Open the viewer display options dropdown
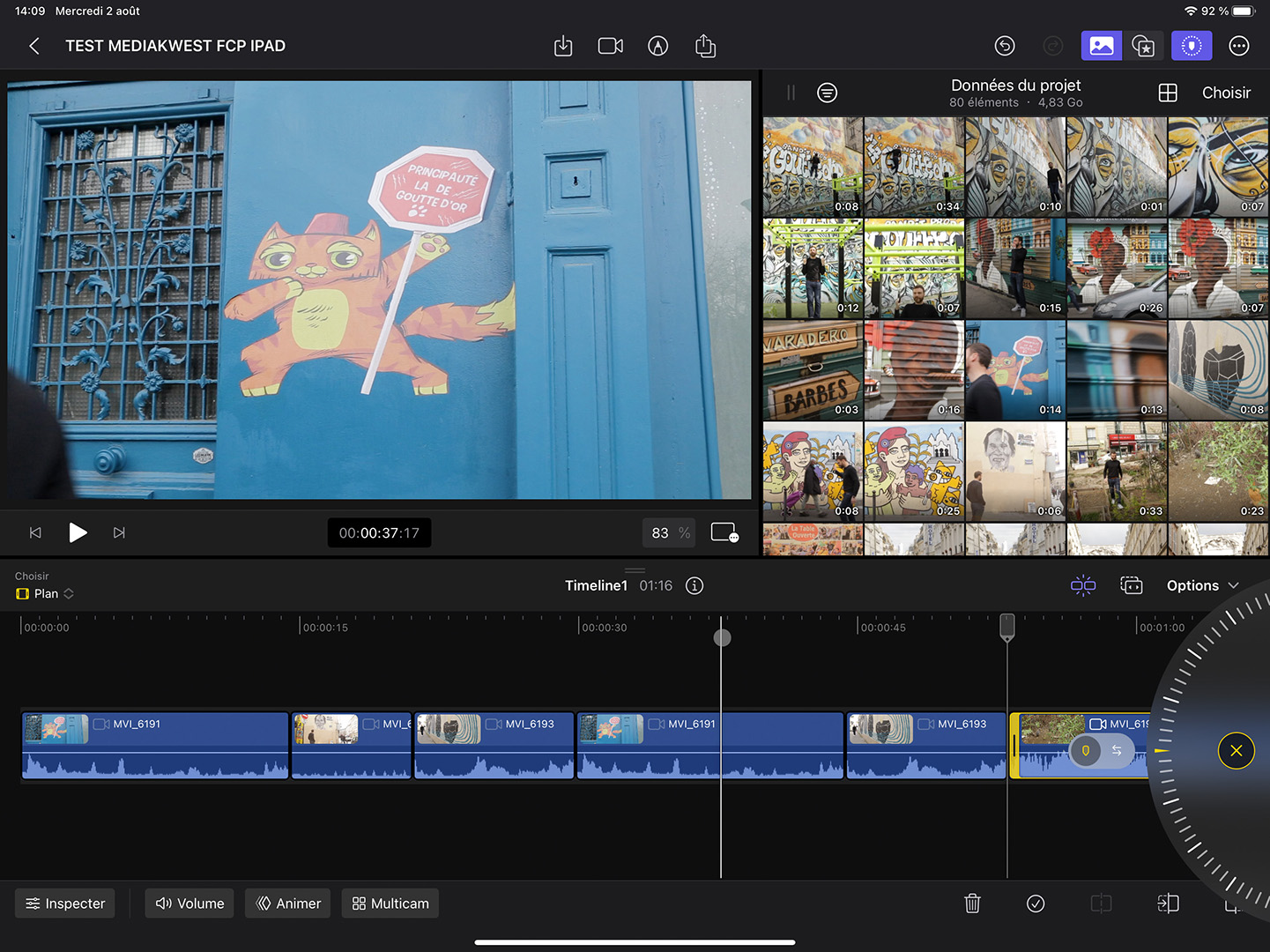 point(724,532)
